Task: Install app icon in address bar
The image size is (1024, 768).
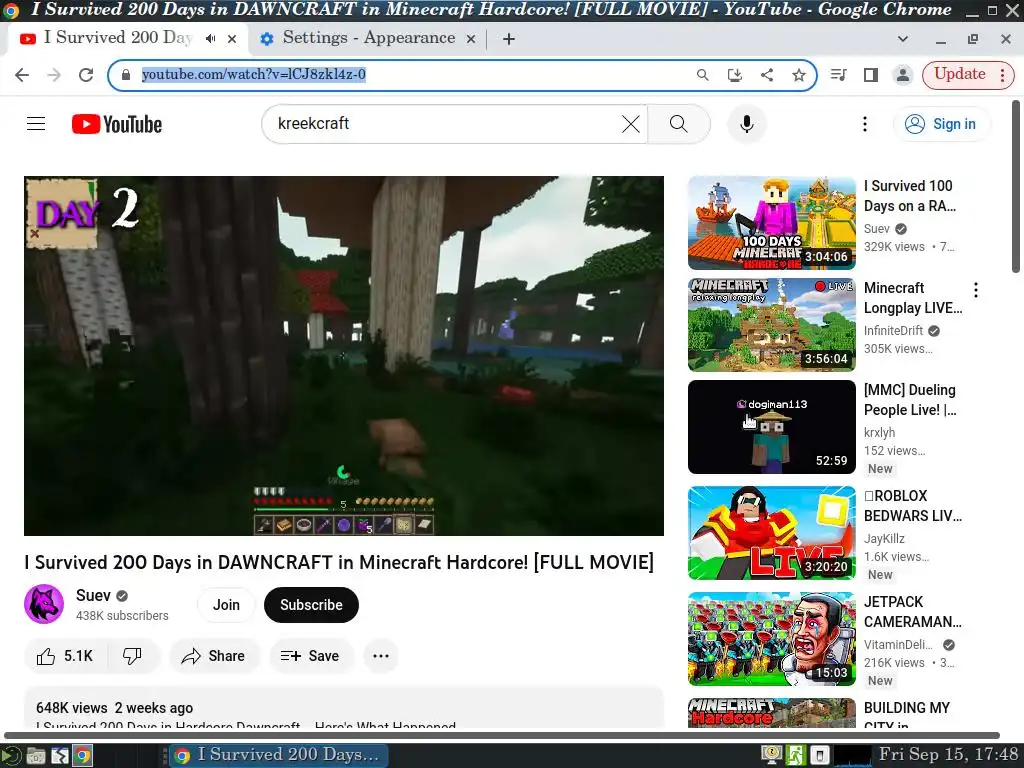Action: point(735,74)
